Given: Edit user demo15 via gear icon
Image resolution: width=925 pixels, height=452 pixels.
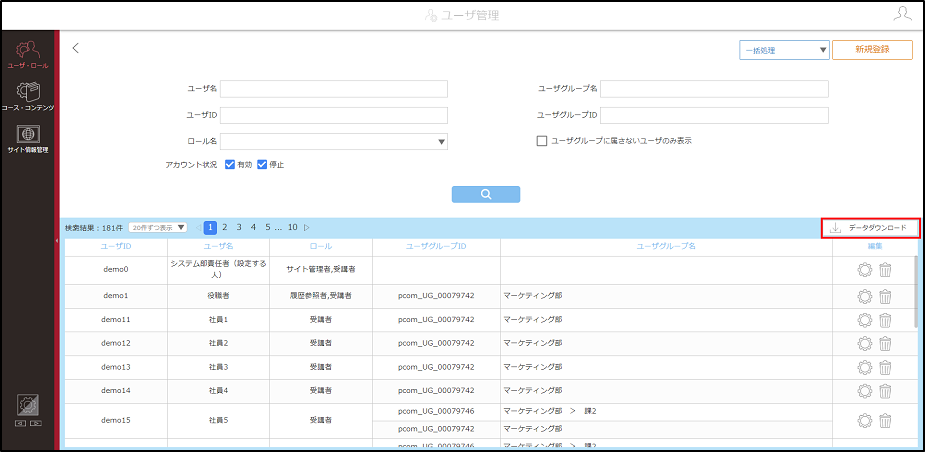Looking at the screenshot, I should coord(864,420).
